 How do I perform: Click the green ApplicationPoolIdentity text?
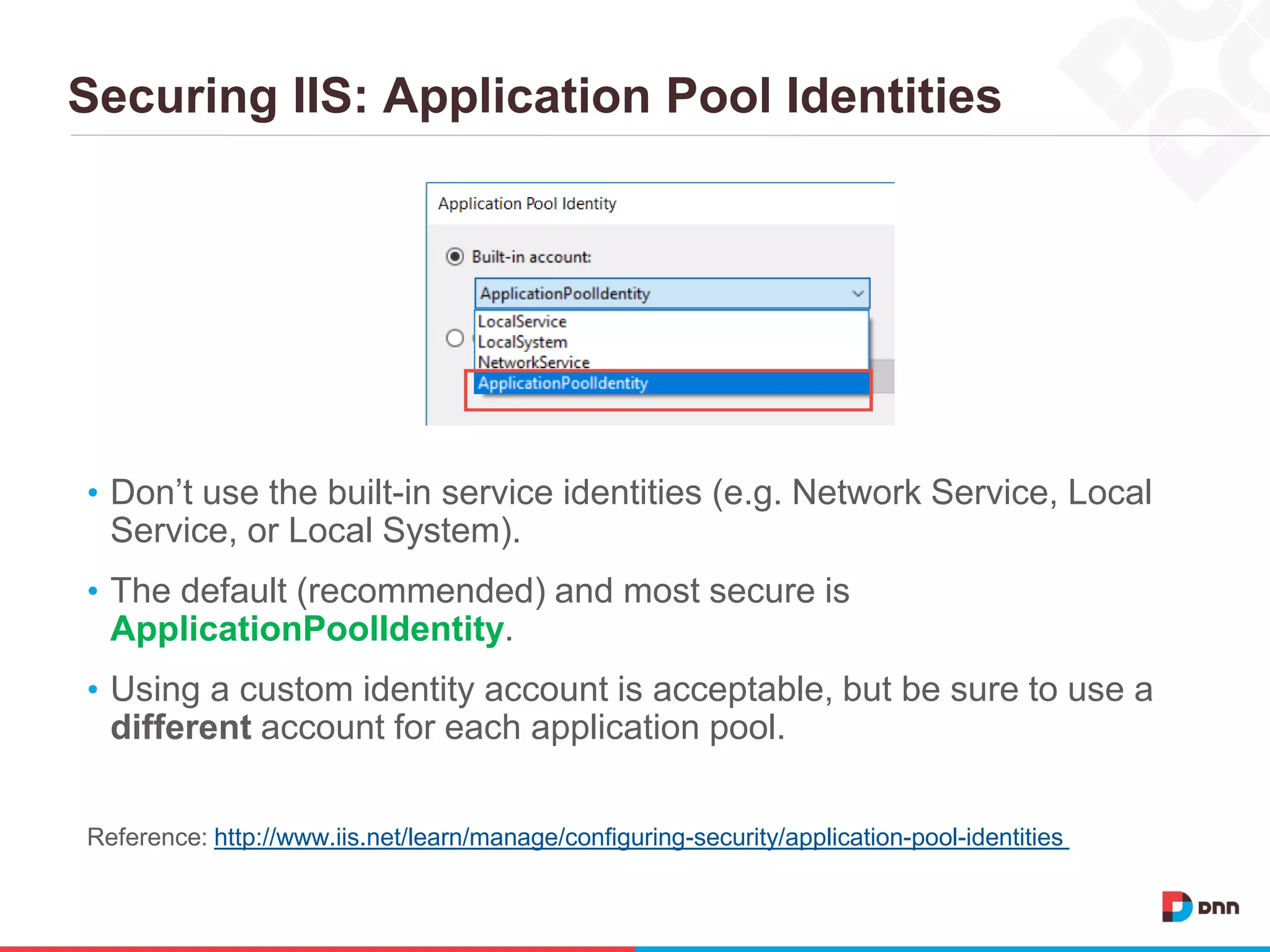tap(307, 628)
